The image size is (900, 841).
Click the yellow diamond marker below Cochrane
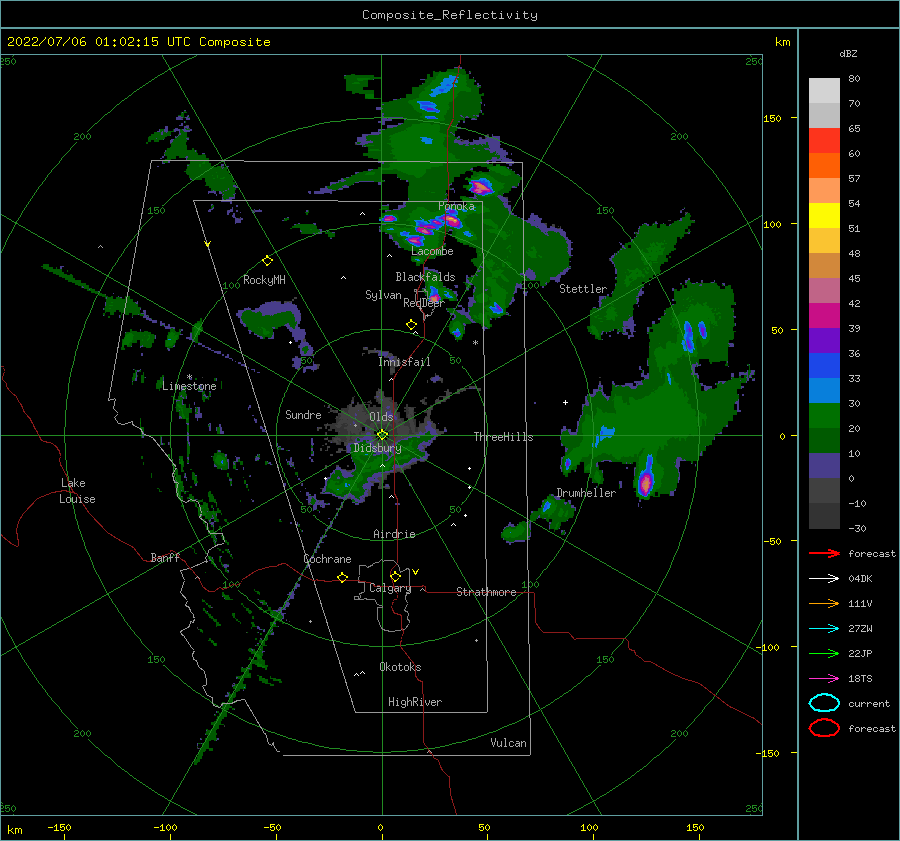tap(342, 578)
